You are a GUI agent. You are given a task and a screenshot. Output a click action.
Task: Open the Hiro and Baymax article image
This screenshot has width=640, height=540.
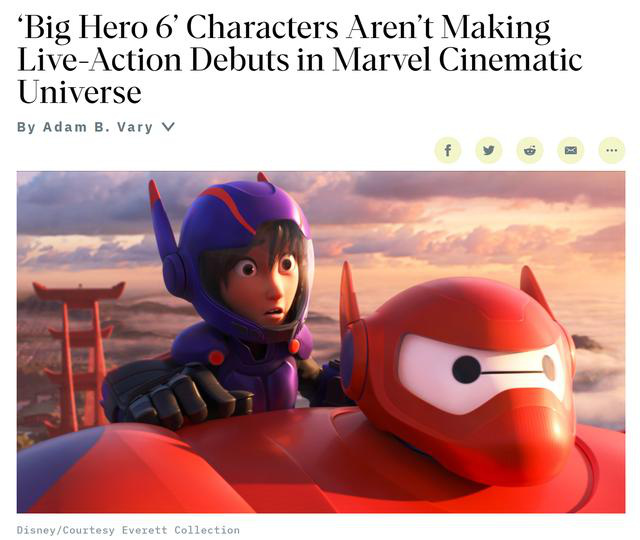(321, 342)
